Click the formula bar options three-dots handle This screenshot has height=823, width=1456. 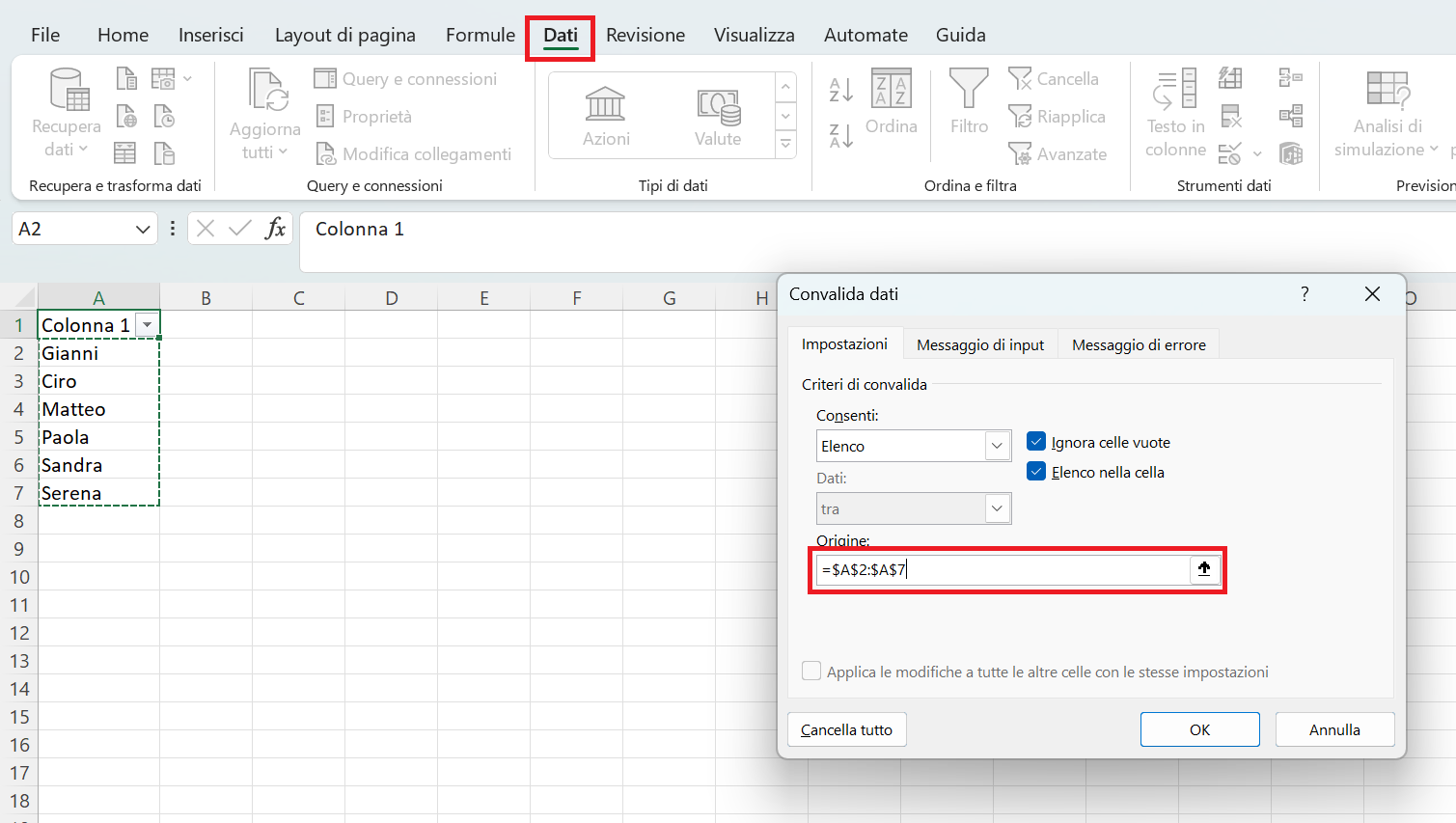click(173, 229)
